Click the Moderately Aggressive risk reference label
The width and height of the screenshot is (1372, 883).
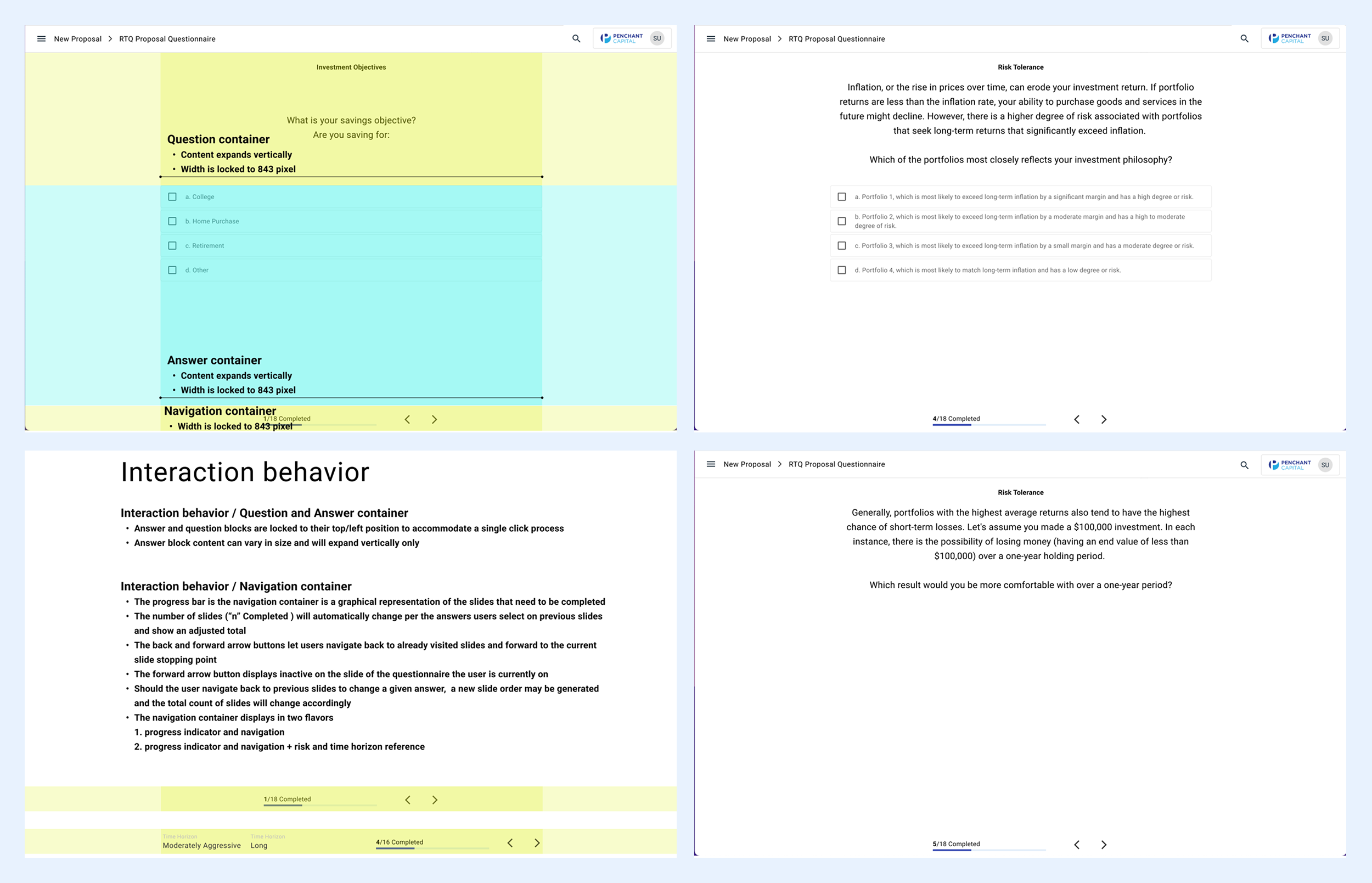click(x=201, y=846)
